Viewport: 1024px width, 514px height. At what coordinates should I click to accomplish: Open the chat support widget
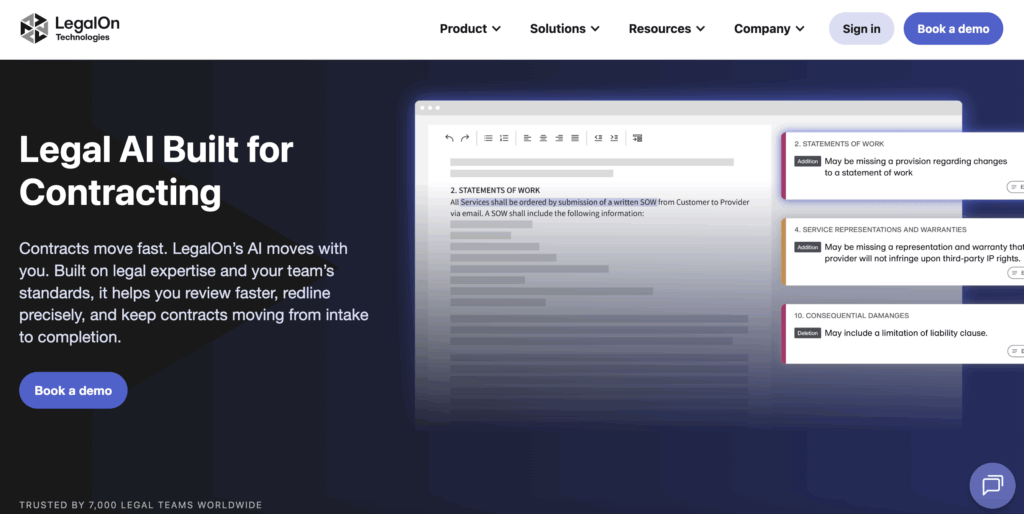991,485
